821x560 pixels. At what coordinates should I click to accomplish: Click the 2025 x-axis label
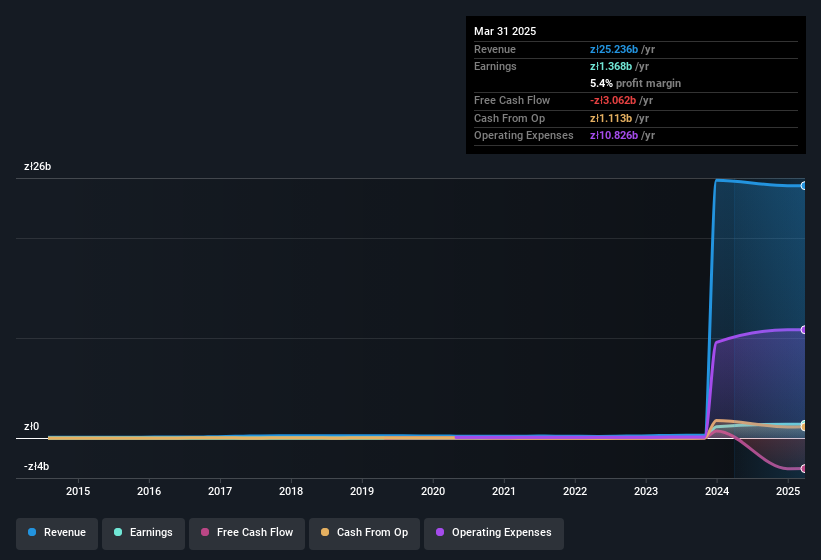(788, 491)
